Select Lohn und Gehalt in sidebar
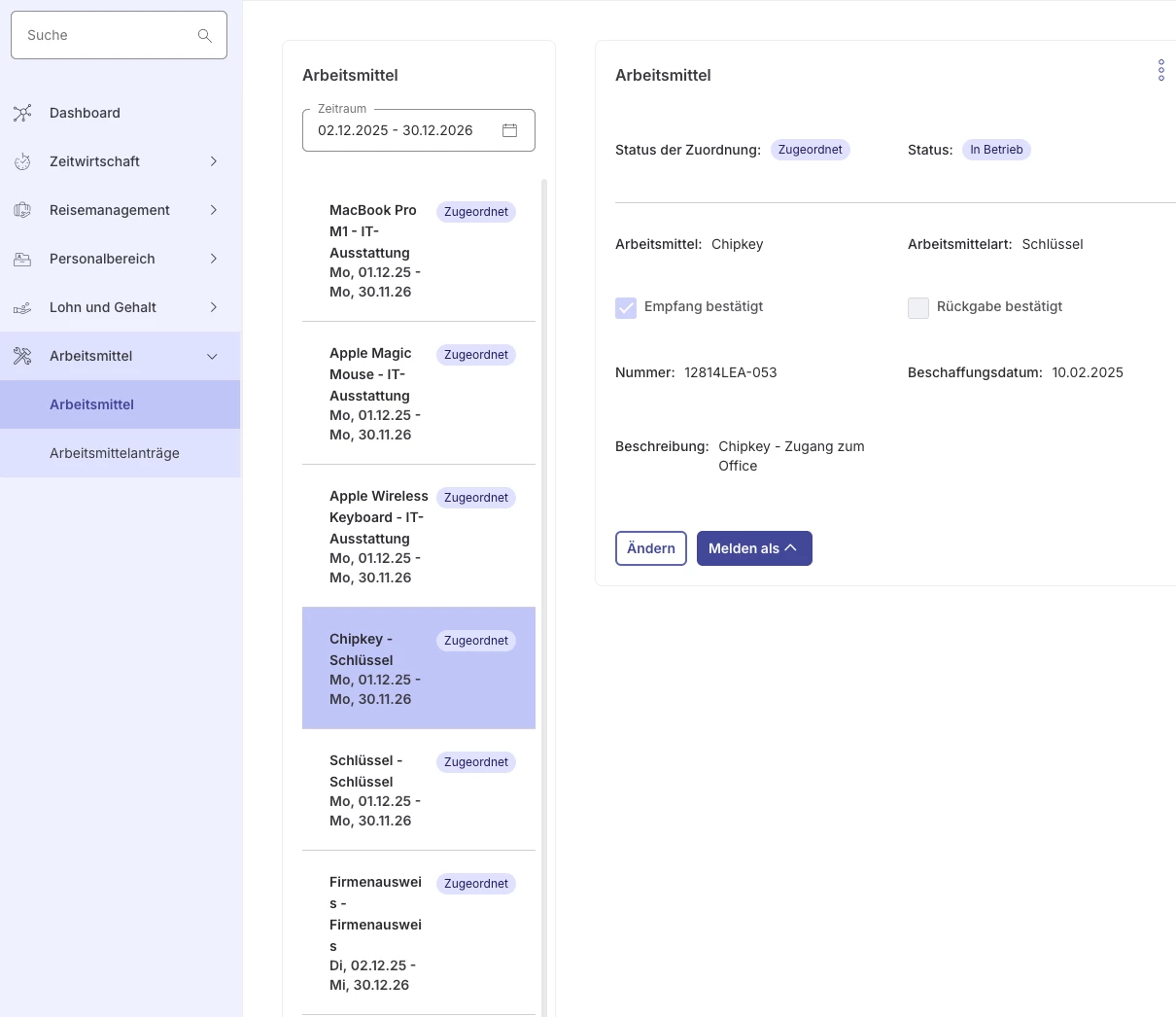The height and width of the screenshot is (1017, 1176). [x=121, y=307]
